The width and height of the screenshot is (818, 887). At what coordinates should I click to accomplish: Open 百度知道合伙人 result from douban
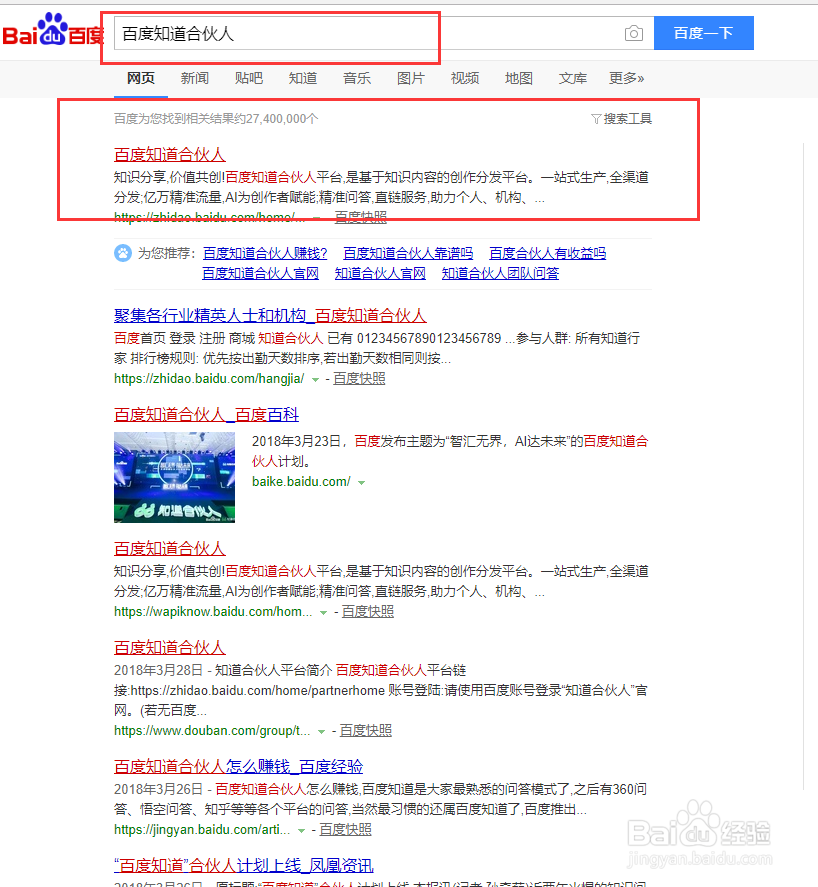coord(170,648)
